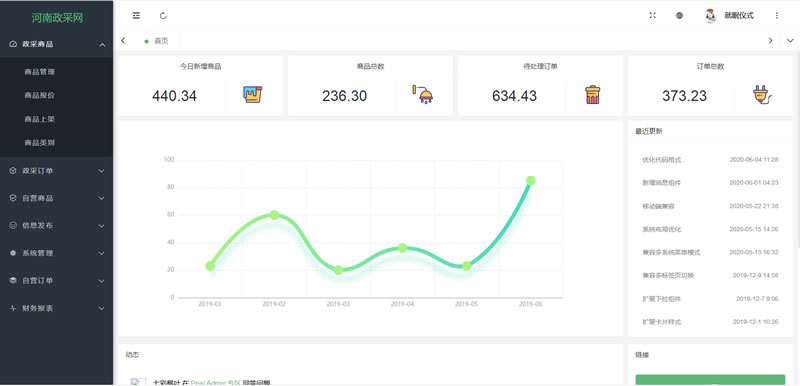Screen dimensions: 800x386
Task: Select the 首页 tab
Action: 156,41
